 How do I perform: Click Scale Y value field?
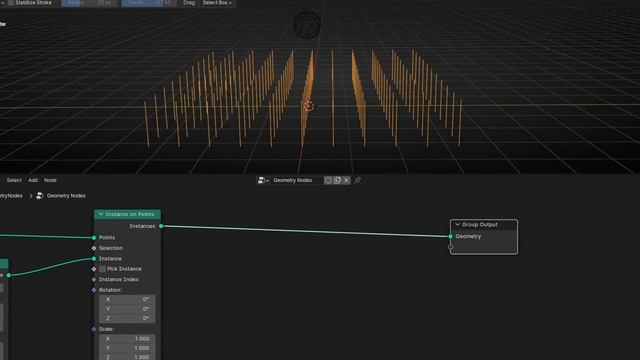coord(127,348)
